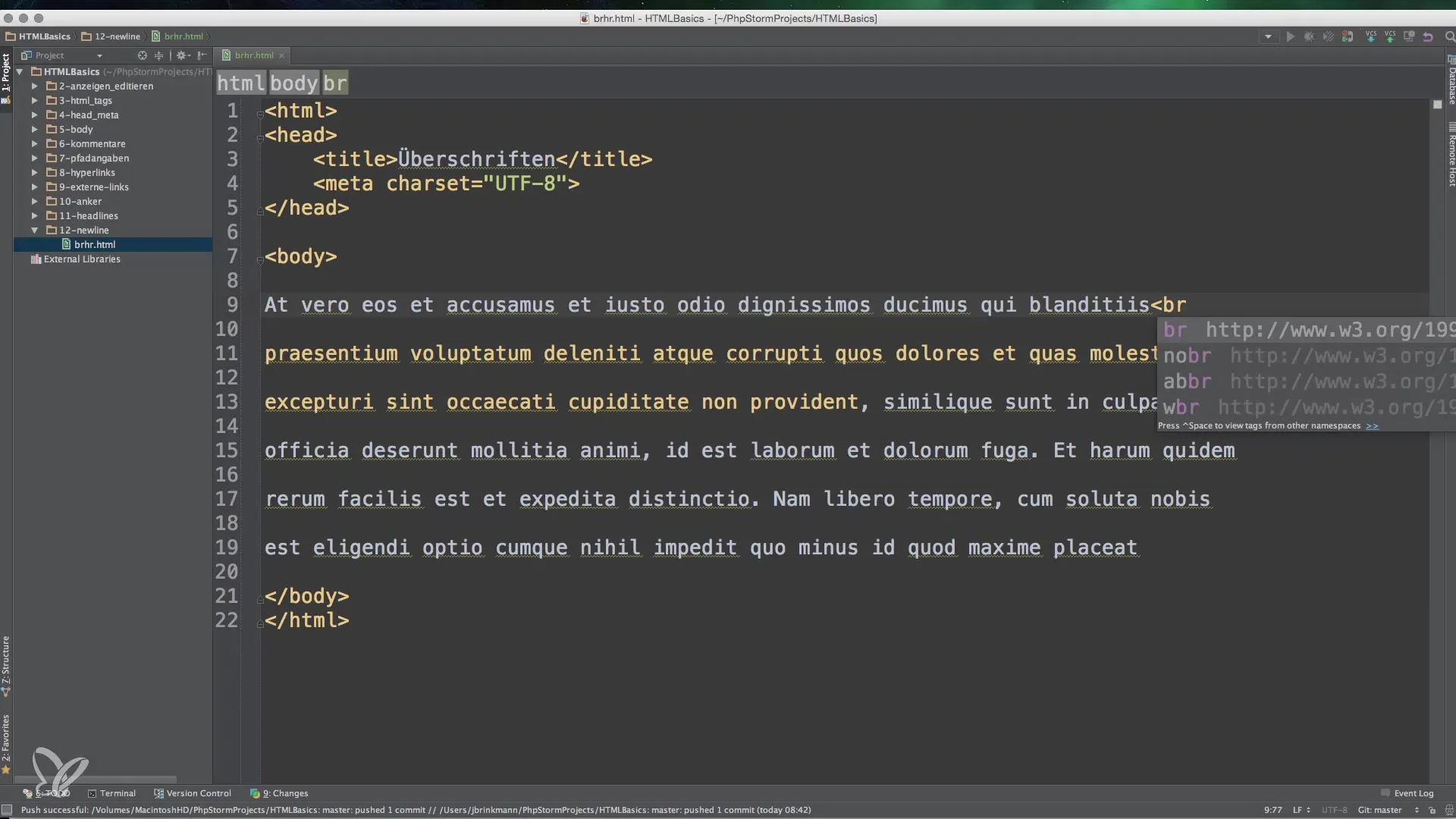Update project via VCS down arrow
This screenshot has height=819, width=1456.
1370,36
